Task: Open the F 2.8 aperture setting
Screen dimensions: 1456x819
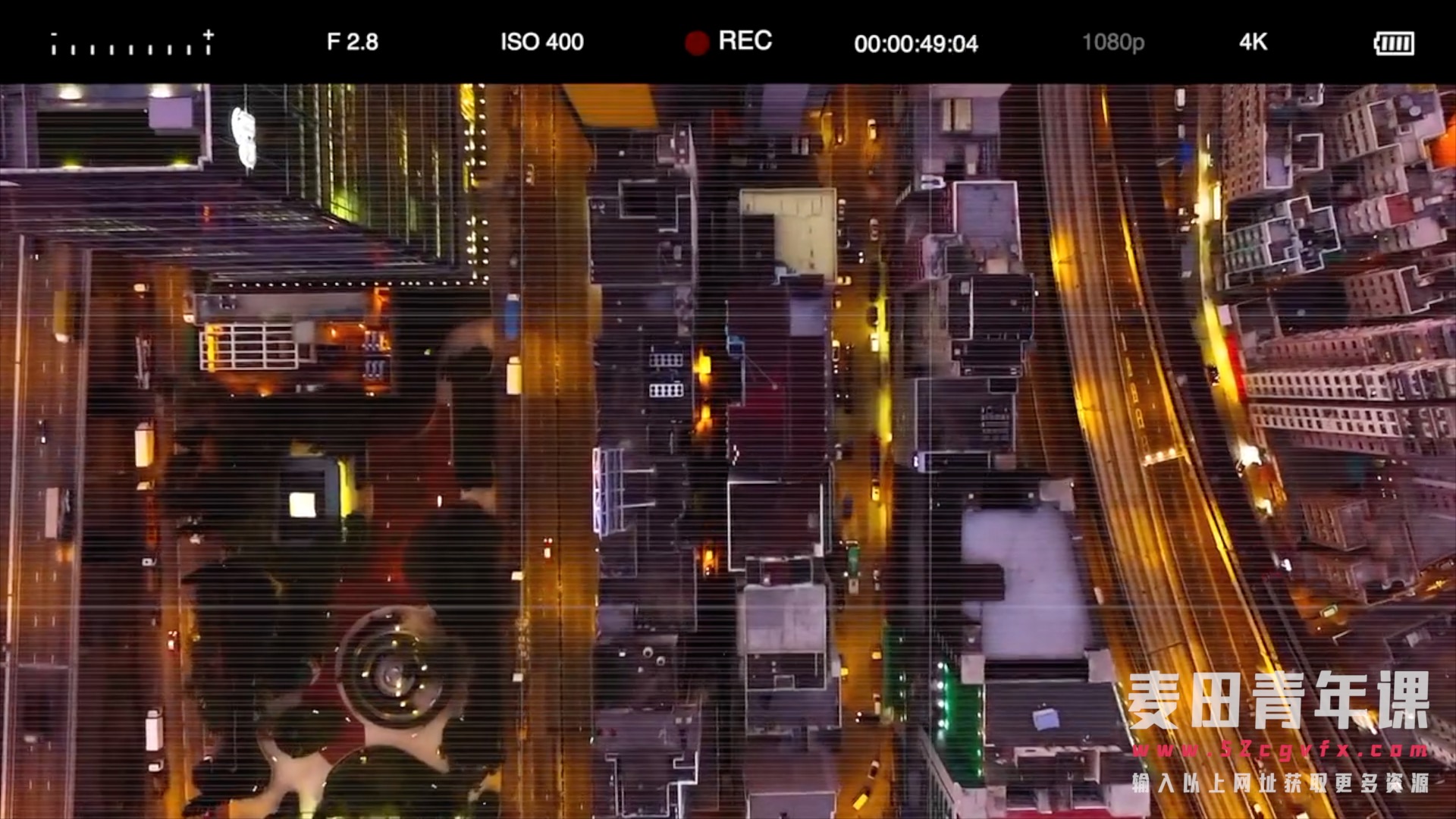Action: click(x=353, y=42)
